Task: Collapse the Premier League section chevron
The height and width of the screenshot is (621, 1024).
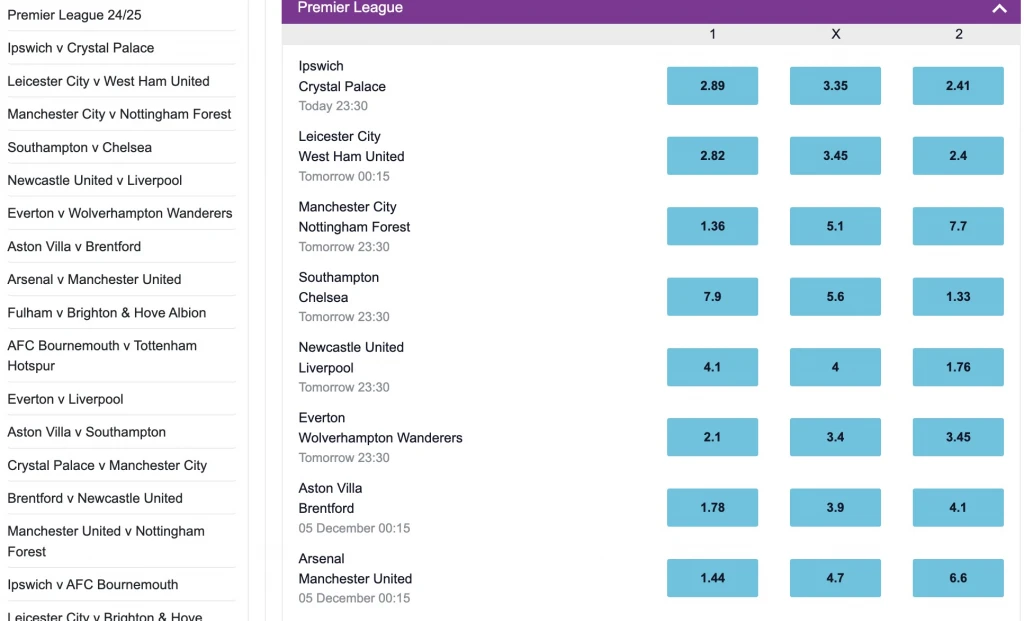Action: pyautogui.click(x=999, y=9)
